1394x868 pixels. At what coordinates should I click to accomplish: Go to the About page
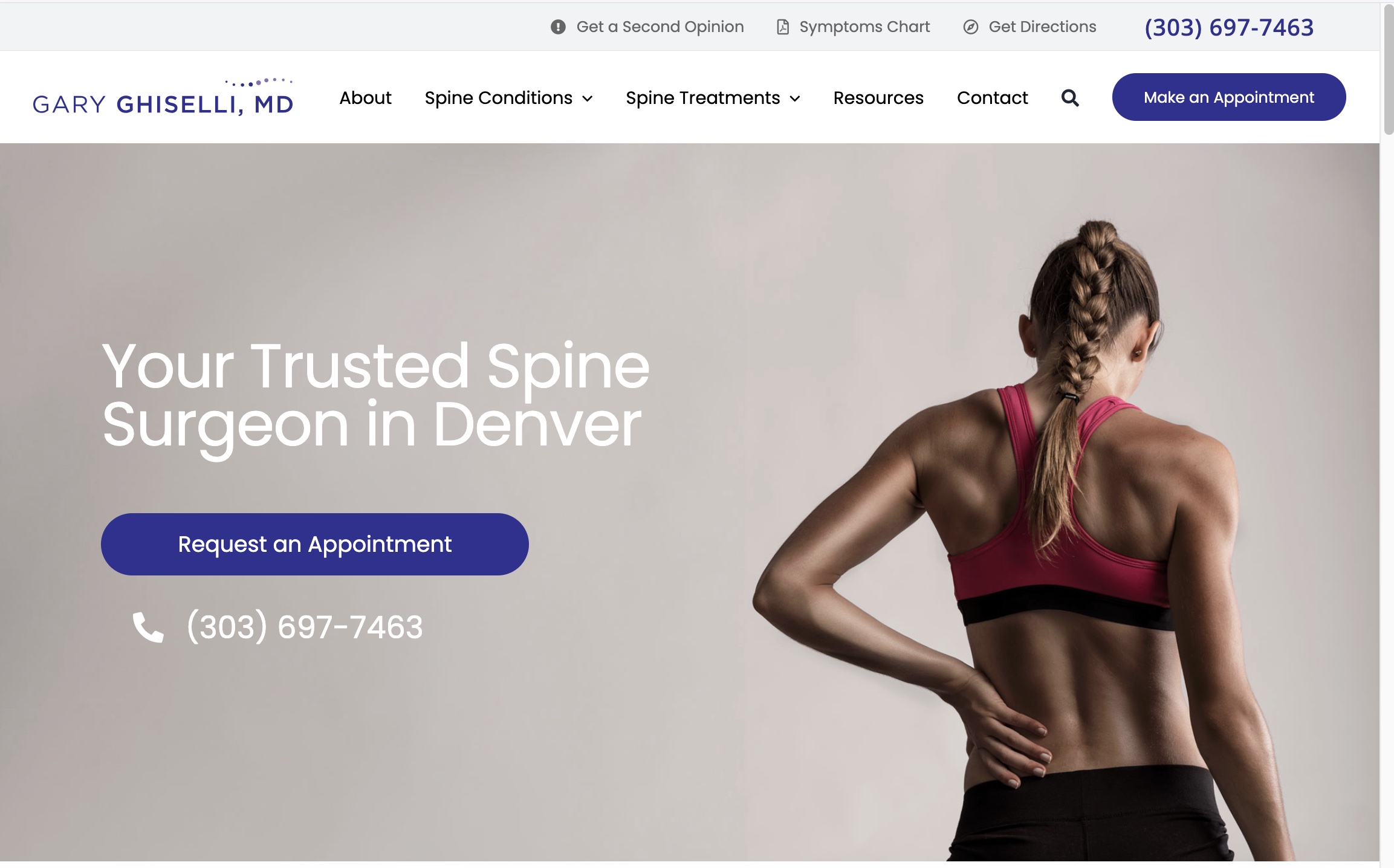coord(365,98)
